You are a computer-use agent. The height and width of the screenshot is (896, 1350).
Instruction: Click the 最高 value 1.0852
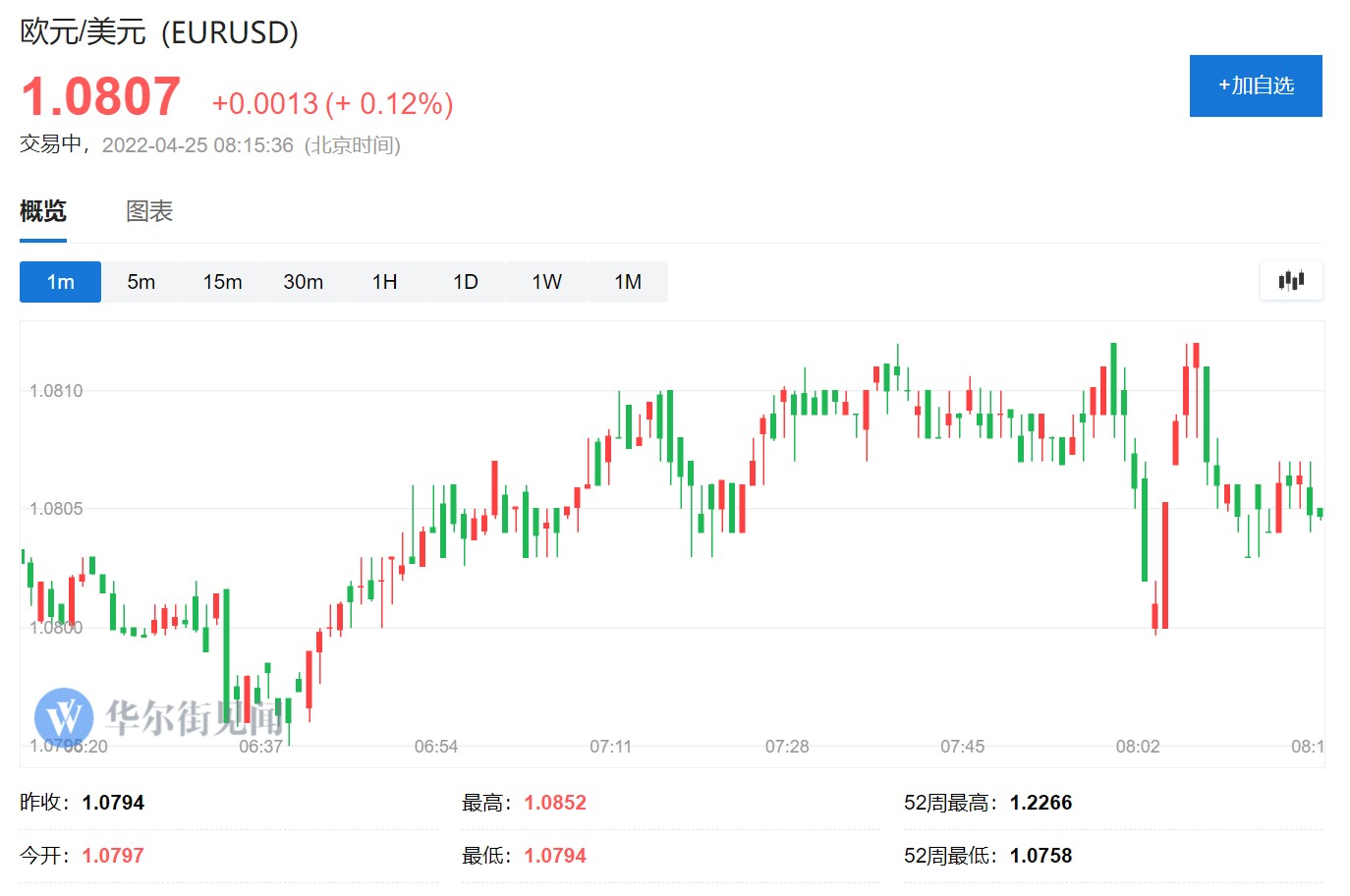coord(555,803)
